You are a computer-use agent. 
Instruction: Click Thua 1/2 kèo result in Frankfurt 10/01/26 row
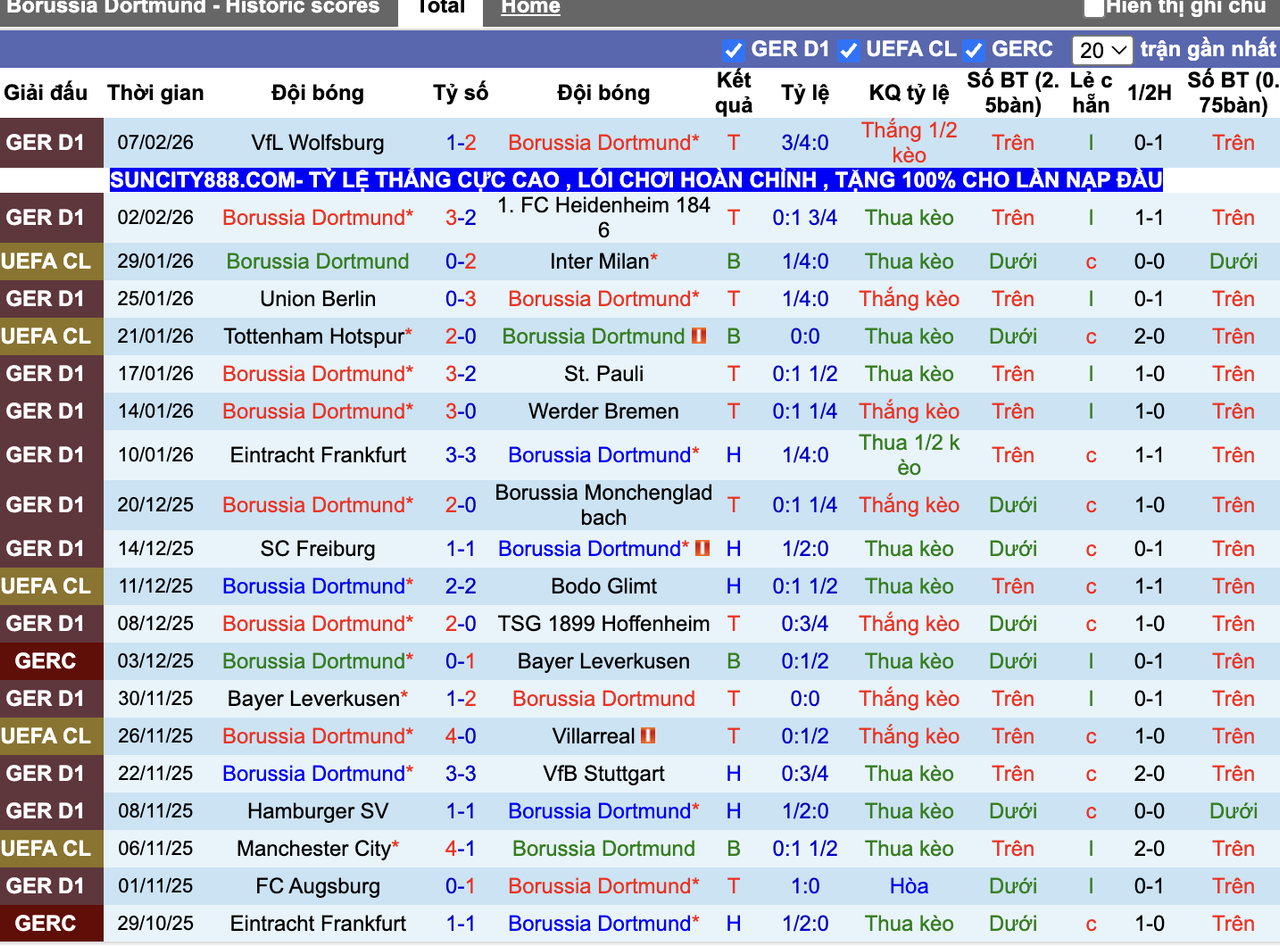[909, 455]
